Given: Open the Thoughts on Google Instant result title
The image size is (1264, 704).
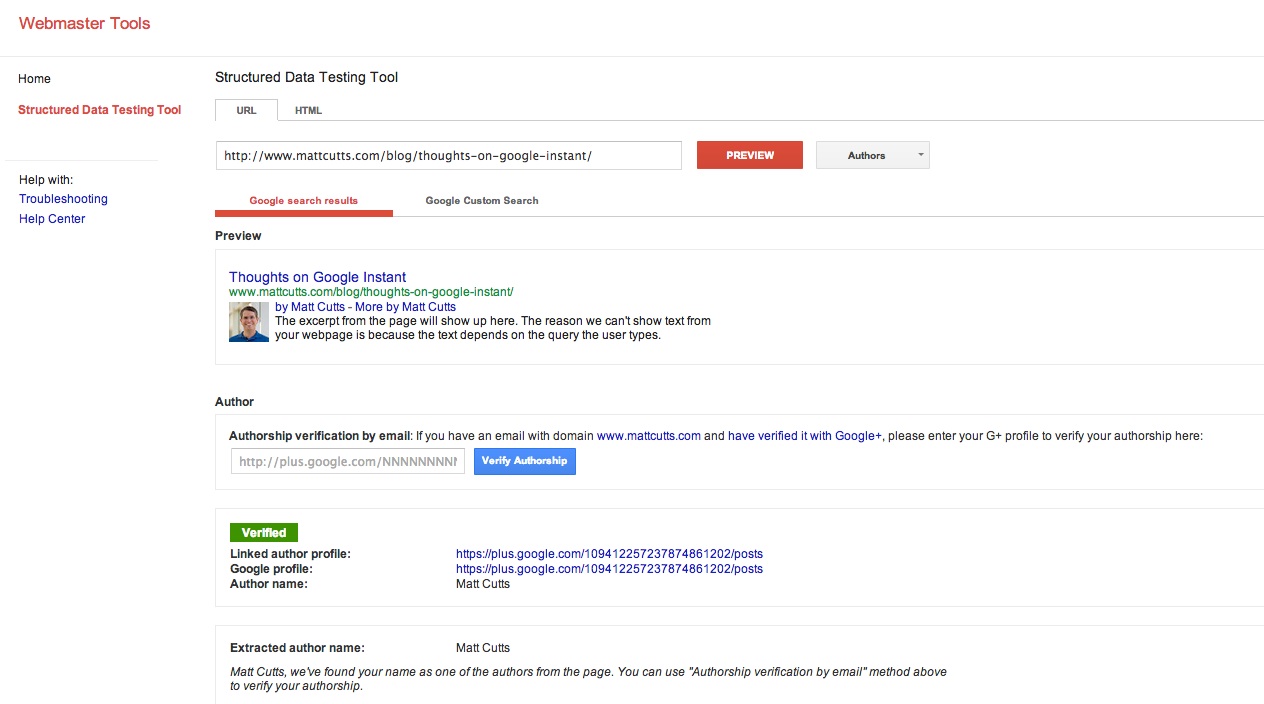Looking at the screenshot, I should [x=317, y=277].
